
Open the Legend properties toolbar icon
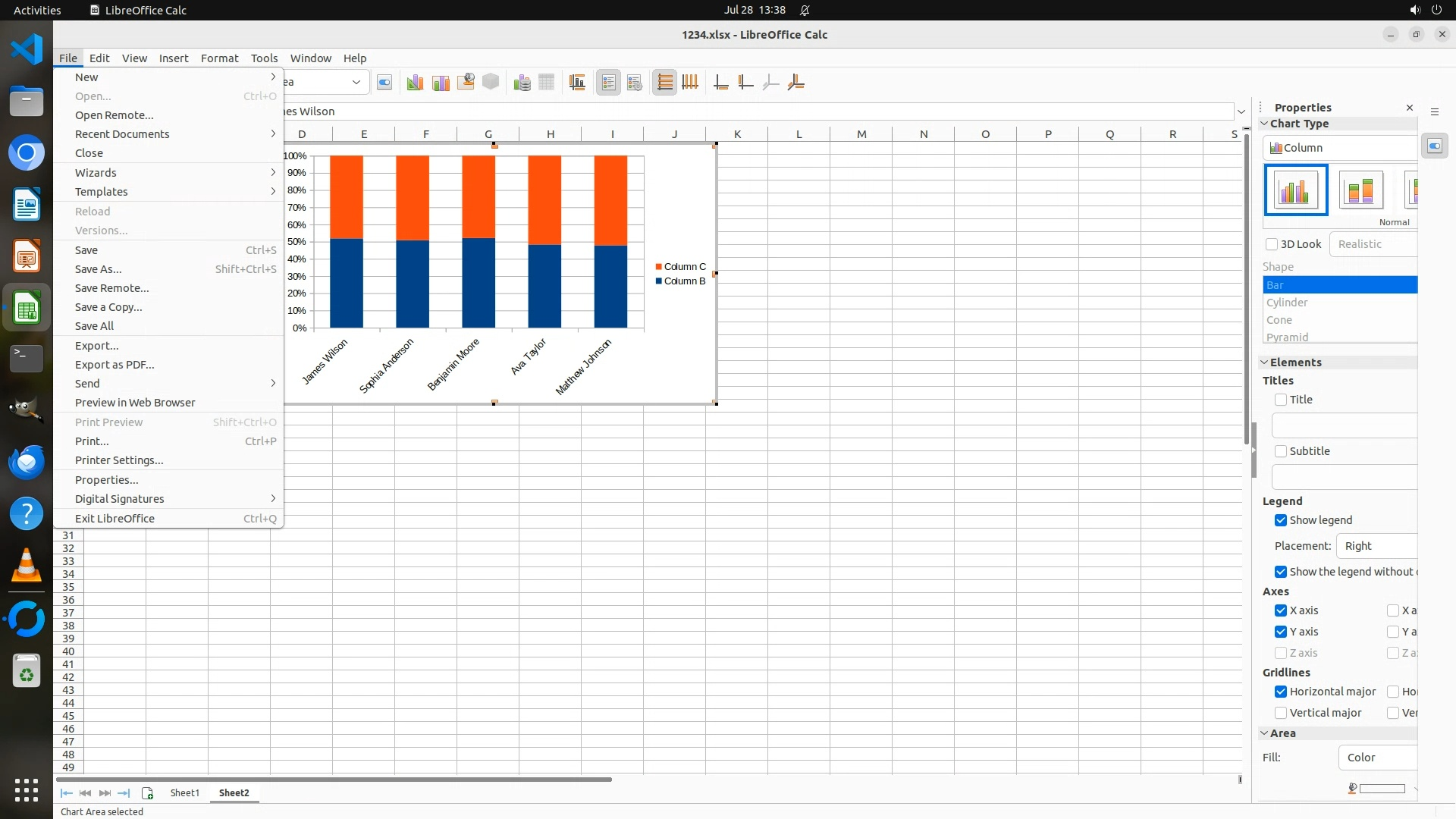pyautogui.click(x=635, y=83)
